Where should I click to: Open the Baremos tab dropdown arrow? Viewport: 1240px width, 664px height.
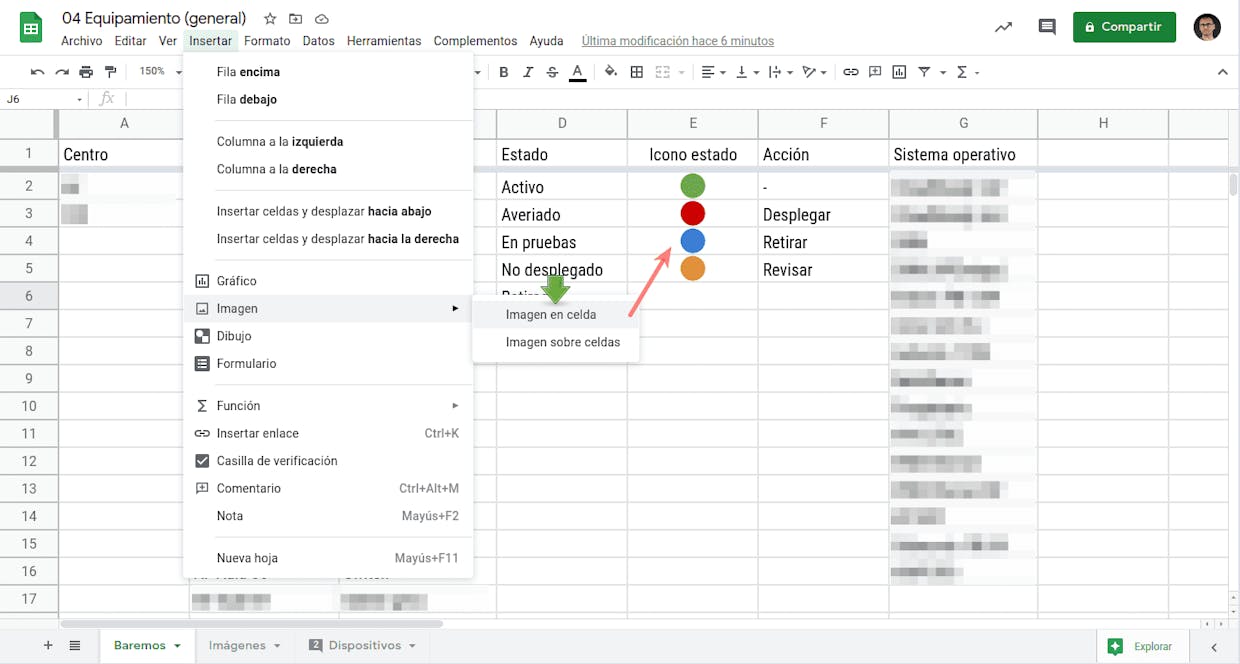click(178, 646)
